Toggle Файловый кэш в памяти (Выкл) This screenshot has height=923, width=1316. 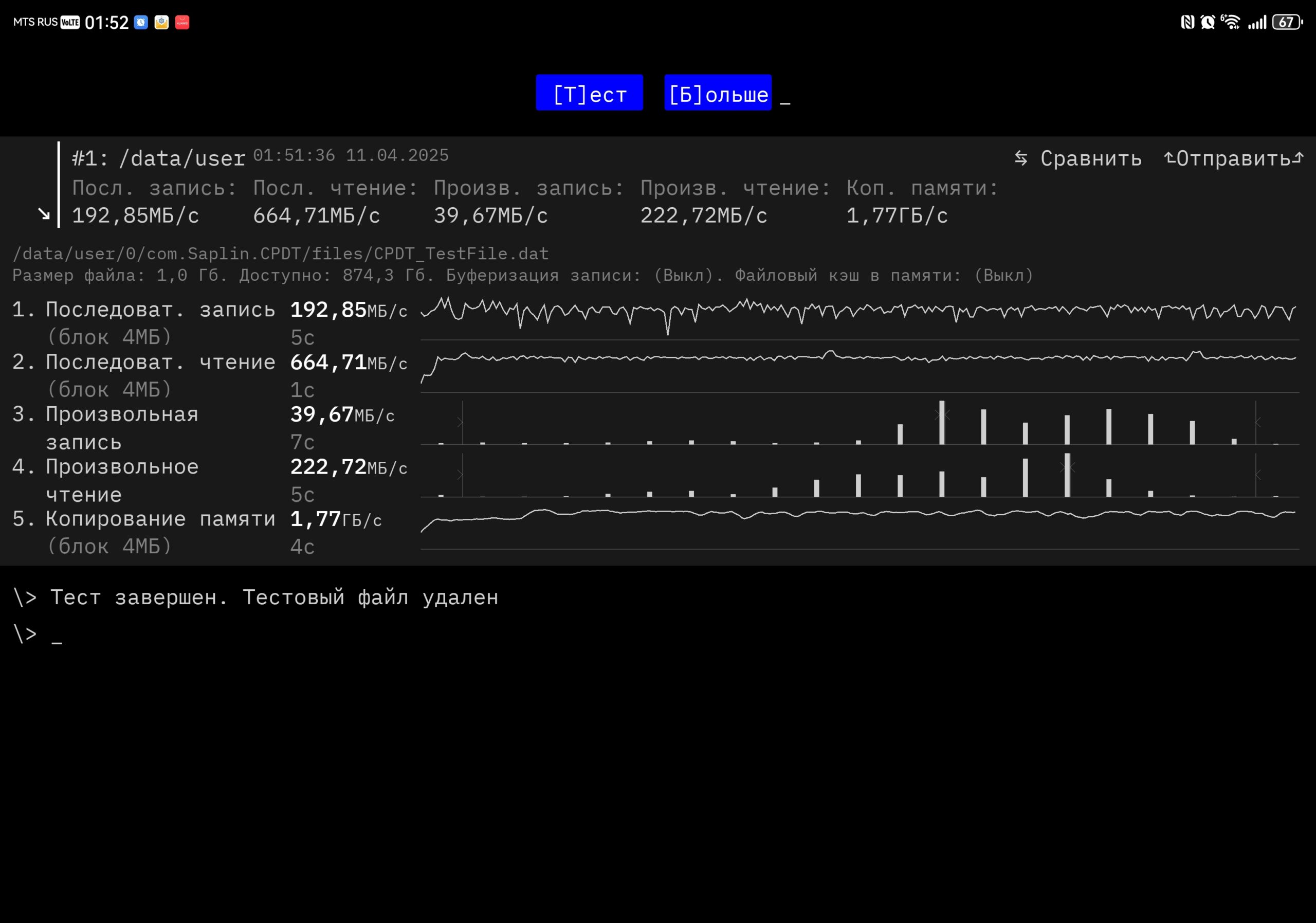point(884,275)
